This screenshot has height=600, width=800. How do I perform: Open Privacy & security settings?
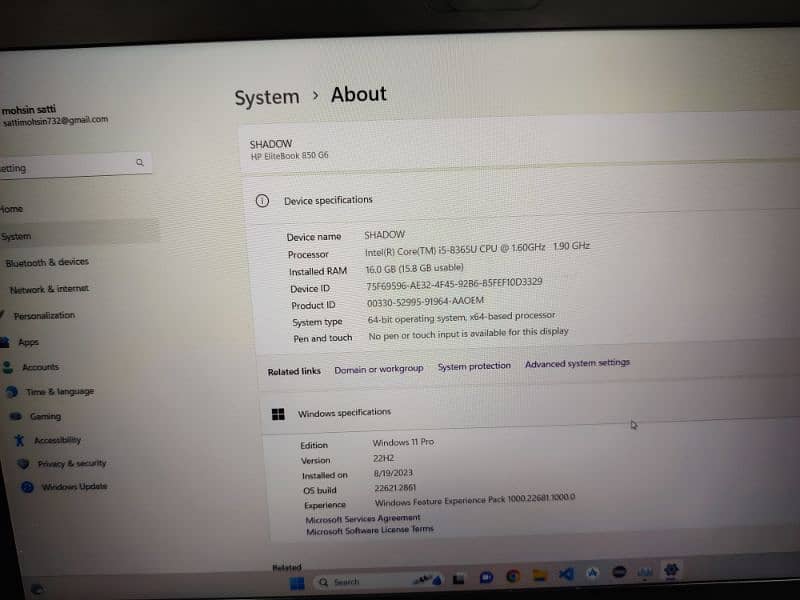coord(70,464)
